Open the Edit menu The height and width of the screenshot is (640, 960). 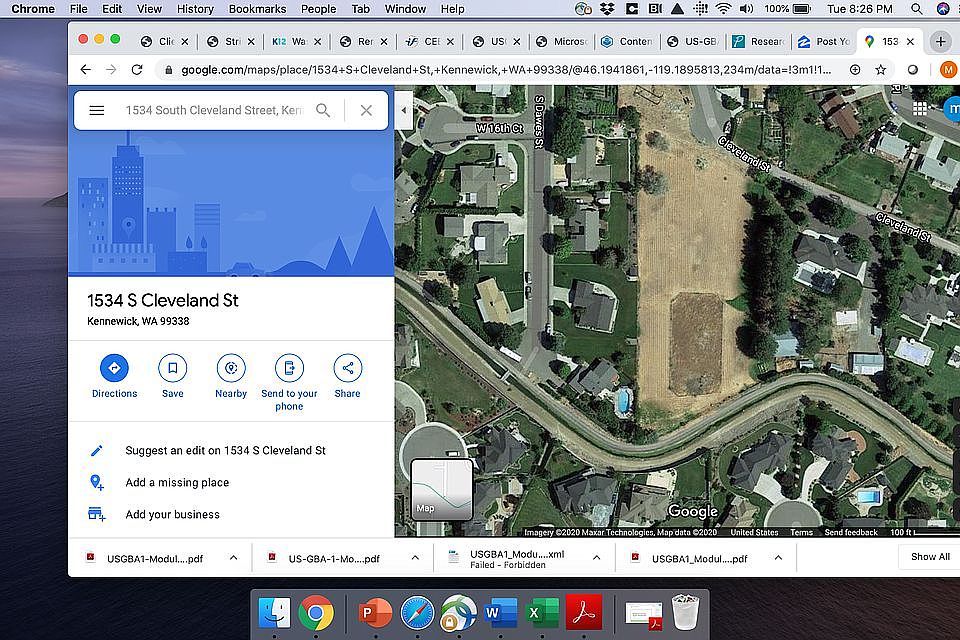coord(111,9)
